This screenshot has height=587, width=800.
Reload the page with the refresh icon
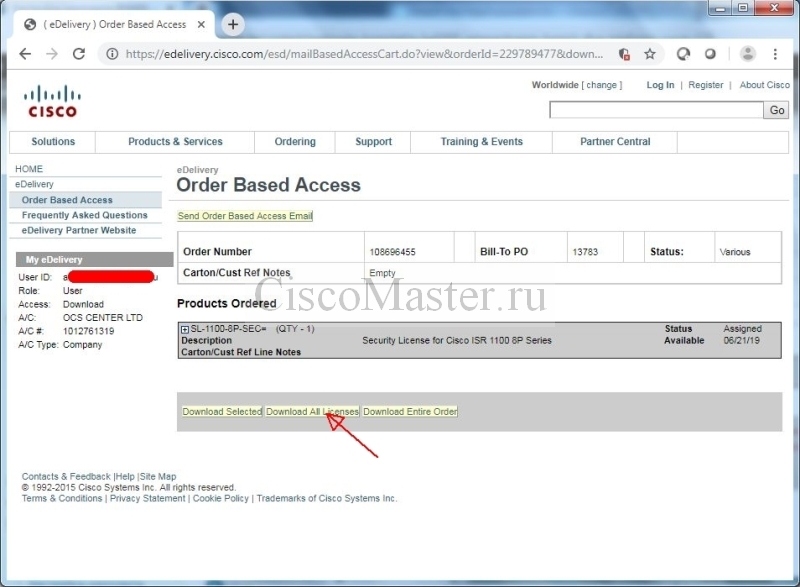pyautogui.click(x=79, y=54)
